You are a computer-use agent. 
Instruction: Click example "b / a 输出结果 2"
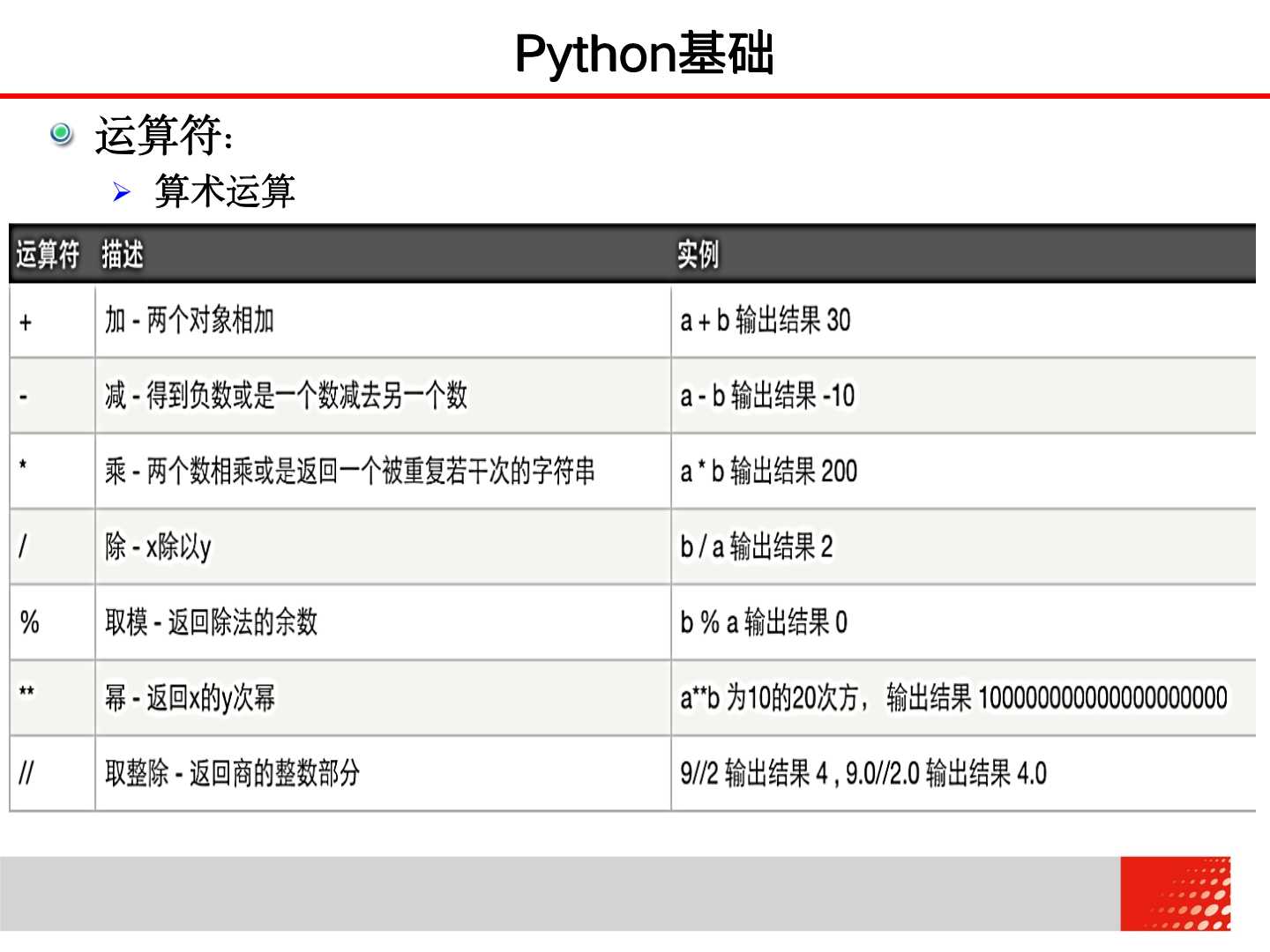pos(756,547)
